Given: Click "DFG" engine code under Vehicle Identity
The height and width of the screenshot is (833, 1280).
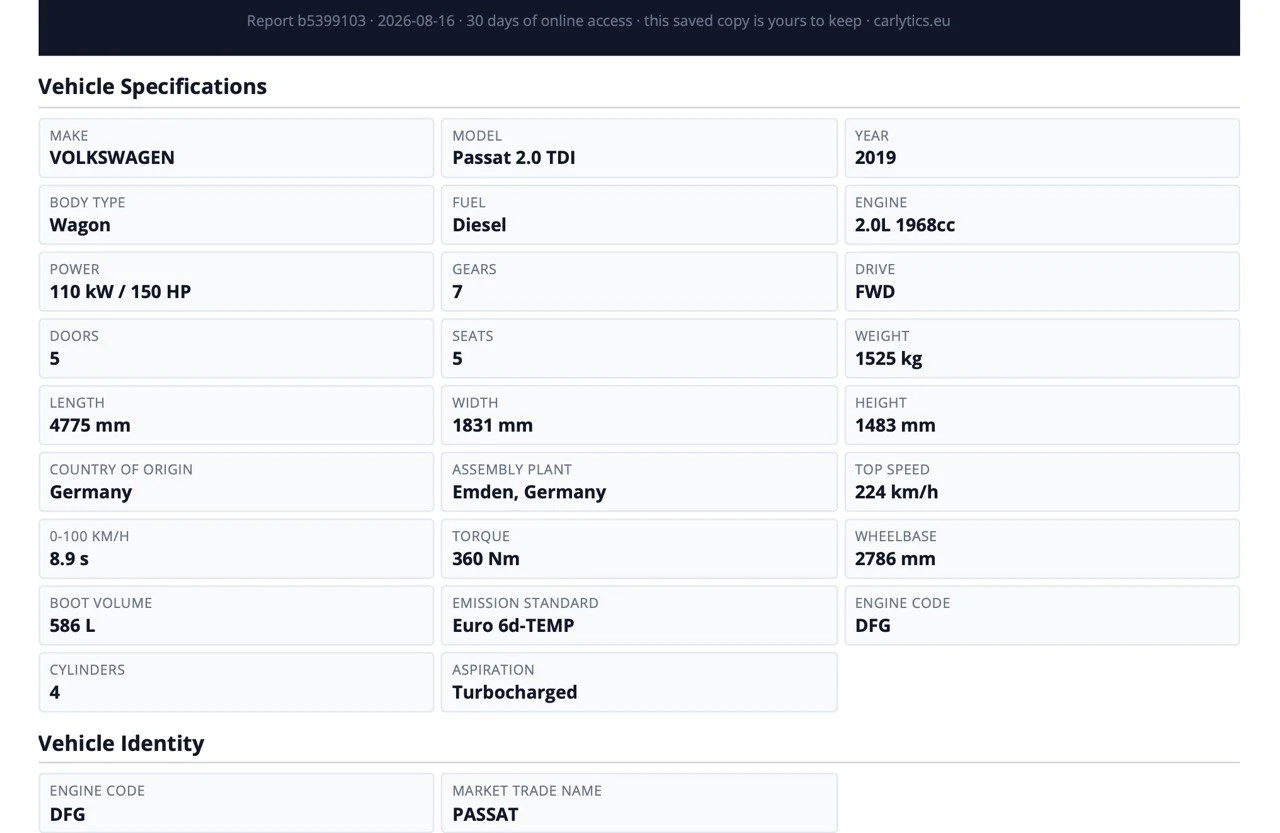Looking at the screenshot, I should 68,814.
